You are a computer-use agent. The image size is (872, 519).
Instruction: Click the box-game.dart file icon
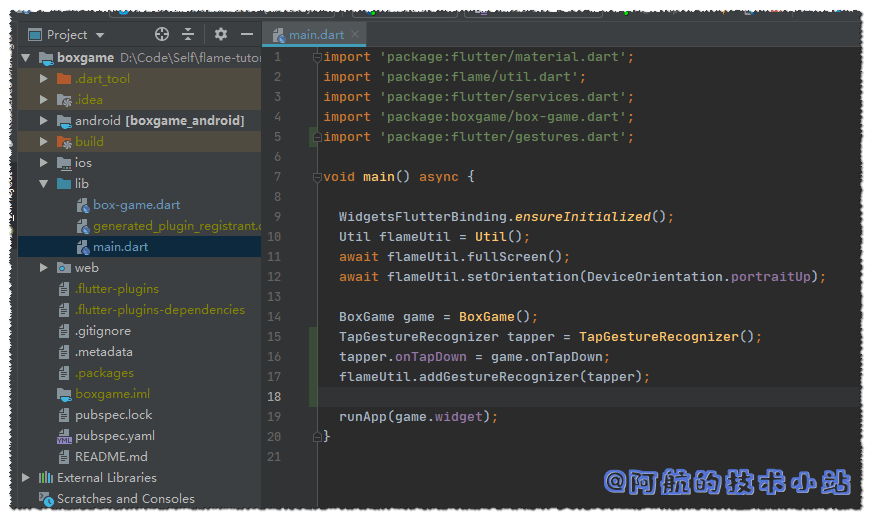click(x=83, y=205)
